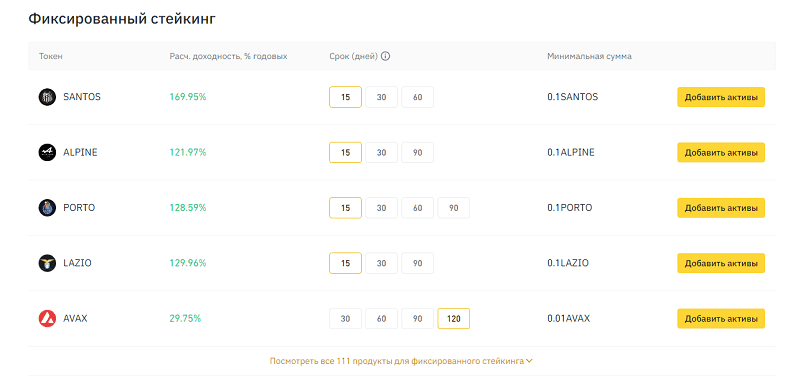The image size is (800, 377).
Task: Click the 169.95% yield value
Action: (188, 97)
